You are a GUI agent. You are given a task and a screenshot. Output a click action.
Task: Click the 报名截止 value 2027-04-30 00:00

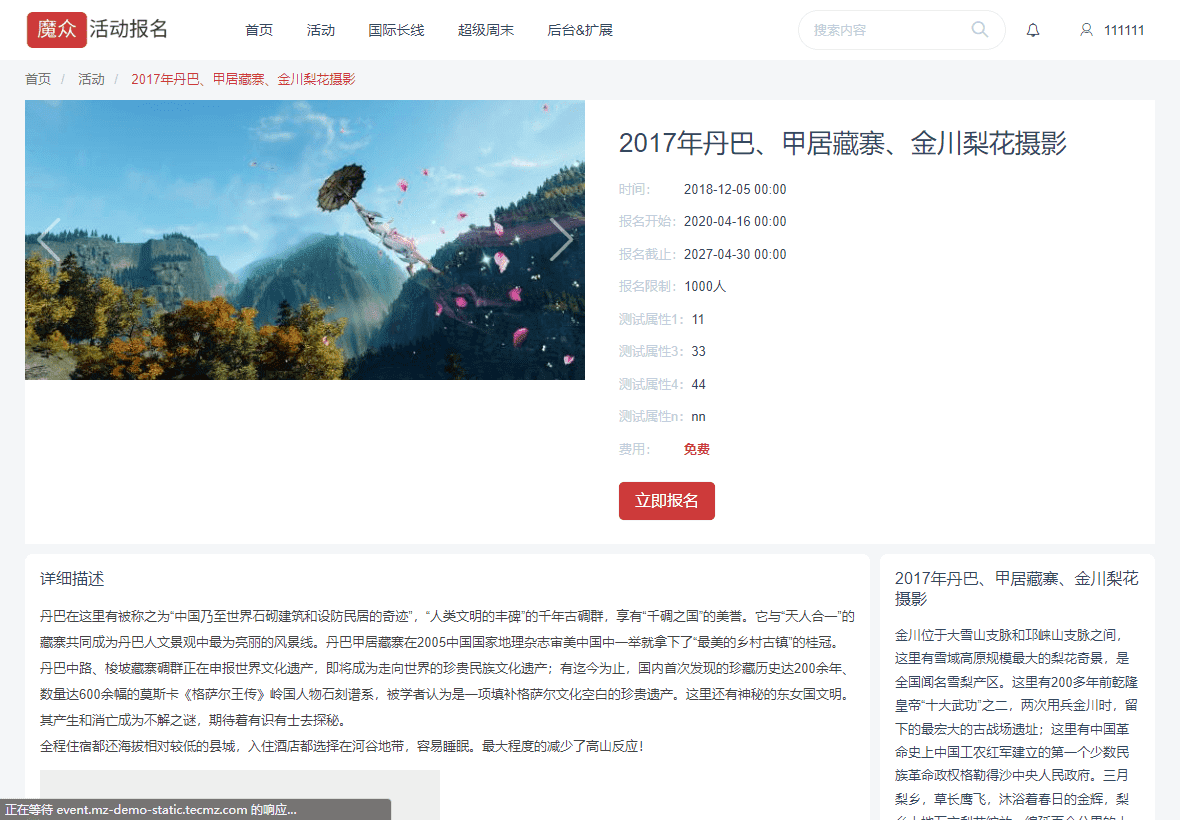pyautogui.click(x=734, y=254)
